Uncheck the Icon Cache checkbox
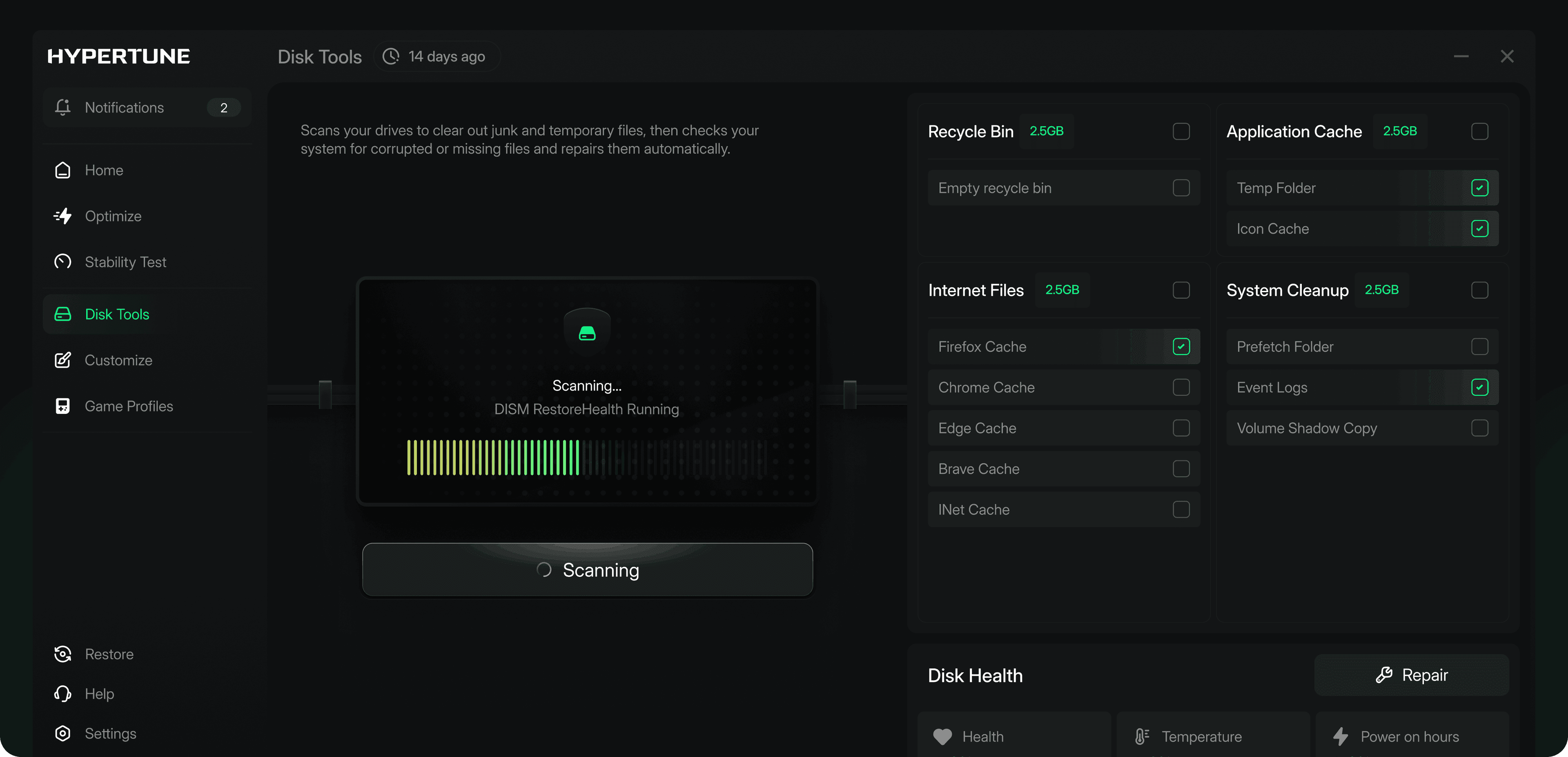 [x=1479, y=228]
